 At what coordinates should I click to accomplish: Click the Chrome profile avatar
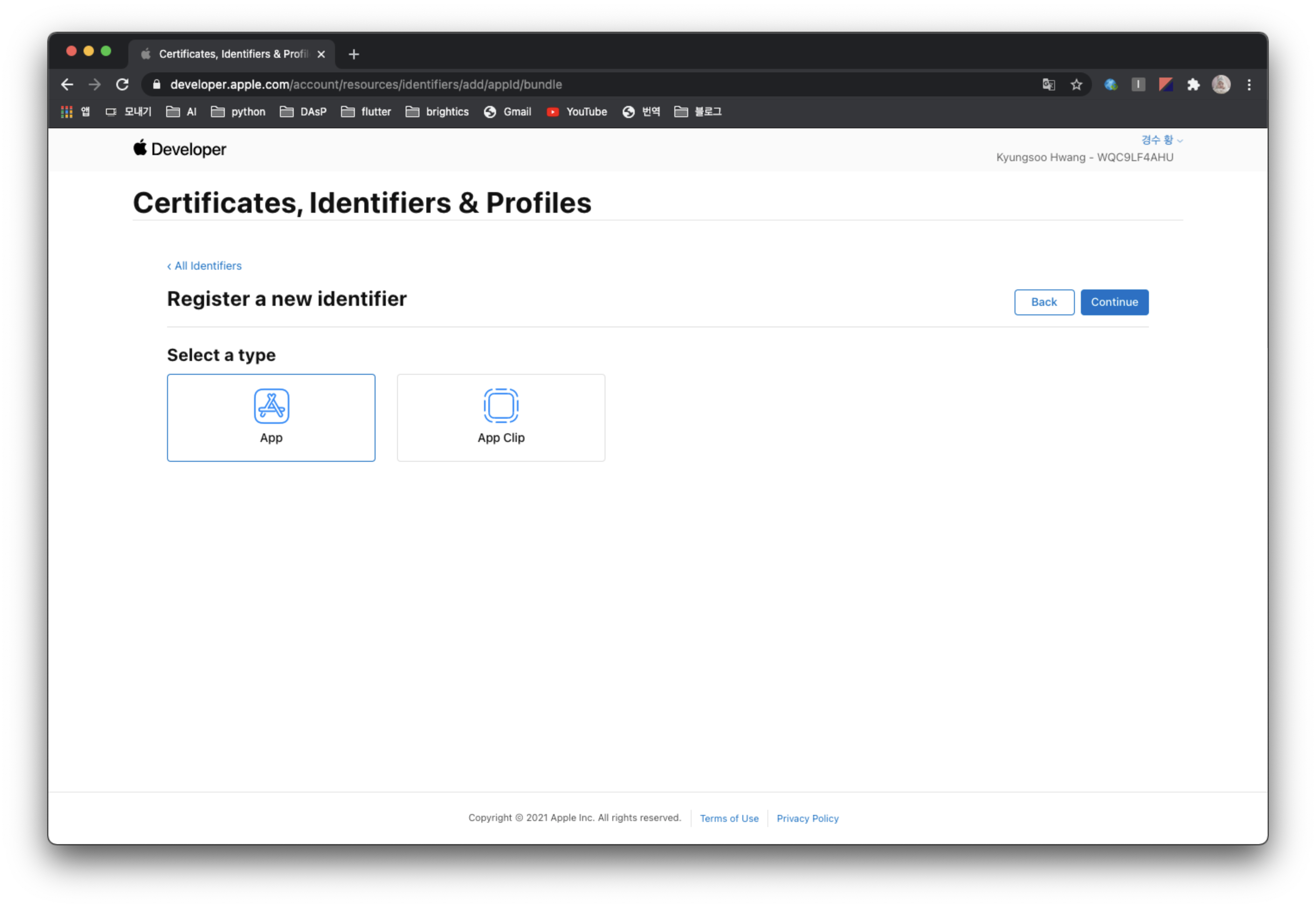click(1220, 85)
